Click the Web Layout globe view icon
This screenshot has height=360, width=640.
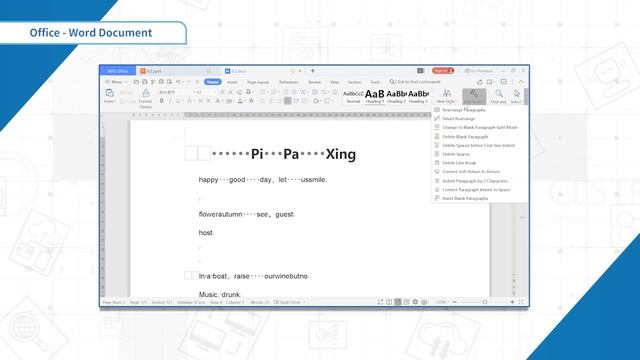point(415,302)
